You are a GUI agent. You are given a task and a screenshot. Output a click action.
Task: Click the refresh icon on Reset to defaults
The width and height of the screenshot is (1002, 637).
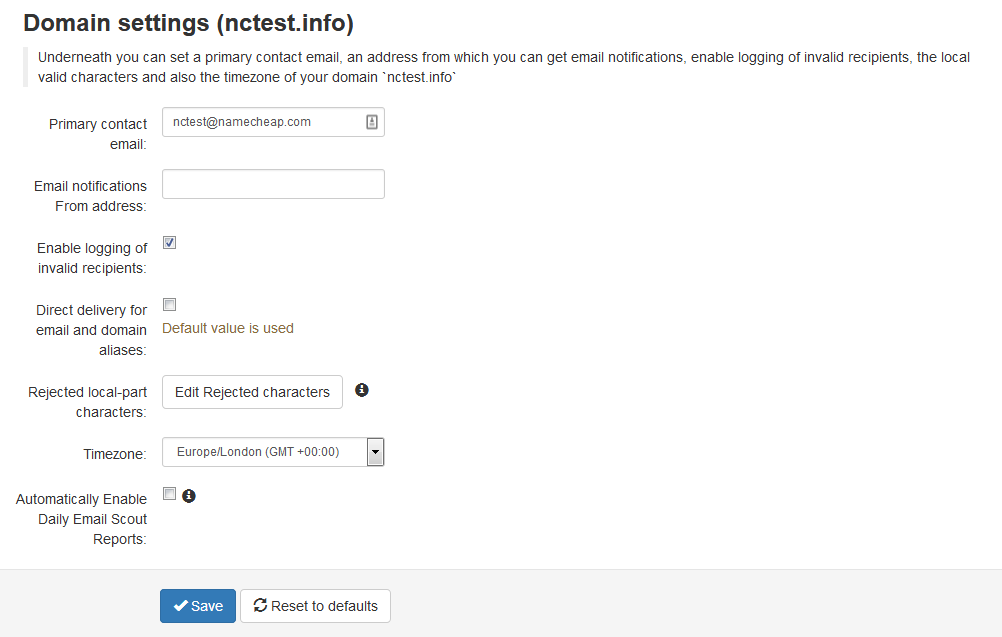pos(260,605)
